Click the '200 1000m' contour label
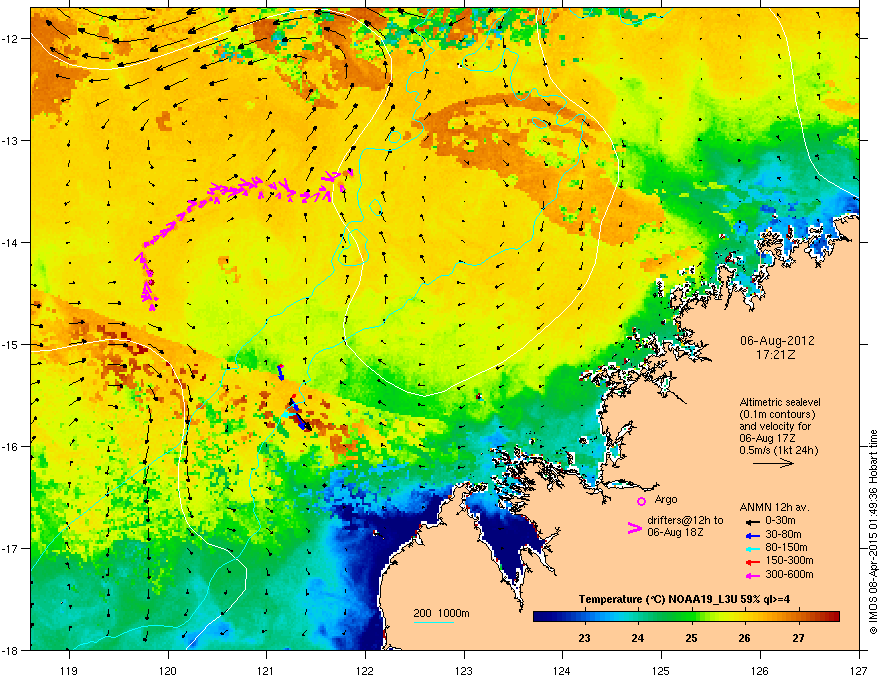Viewport: 880px width, 680px height. (441, 613)
